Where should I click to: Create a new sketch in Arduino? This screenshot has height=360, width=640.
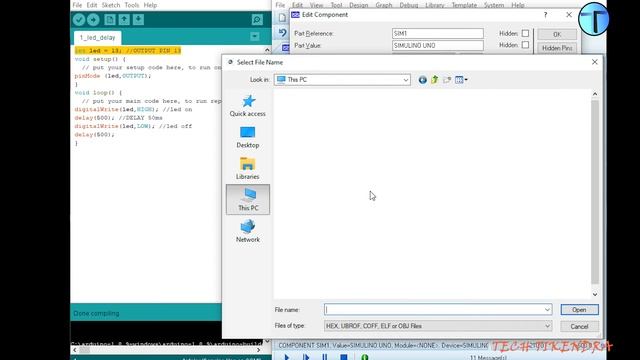(x=110, y=20)
